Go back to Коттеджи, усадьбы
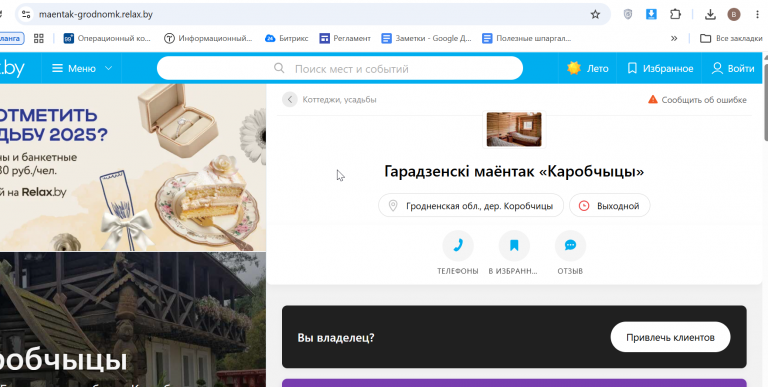768x387 pixels. coord(339,99)
